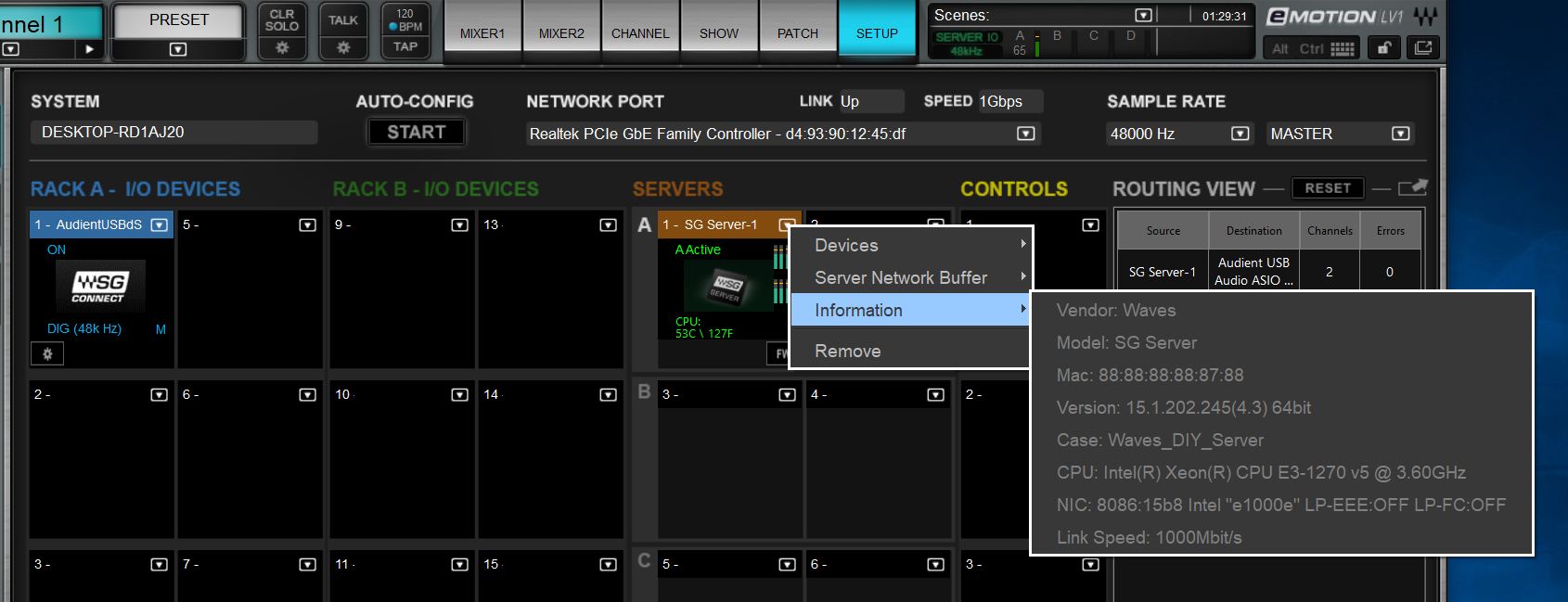The width and height of the screenshot is (1568, 602).
Task: Open Rack B slot 15 dropdown
Action: click(608, 564)
